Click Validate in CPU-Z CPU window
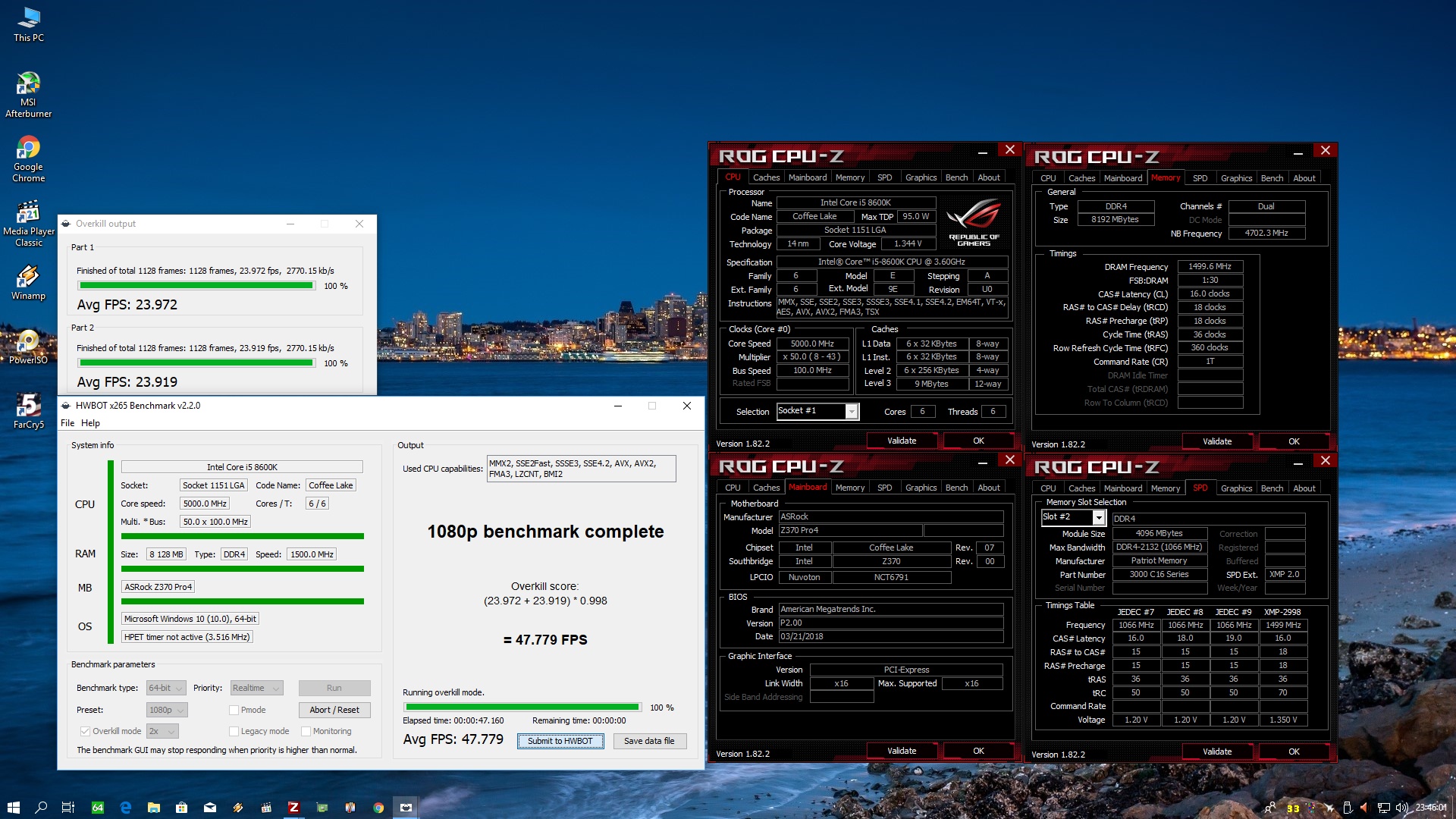The width and height of the screenshot is (1456, 819). (x=902, y=441)
